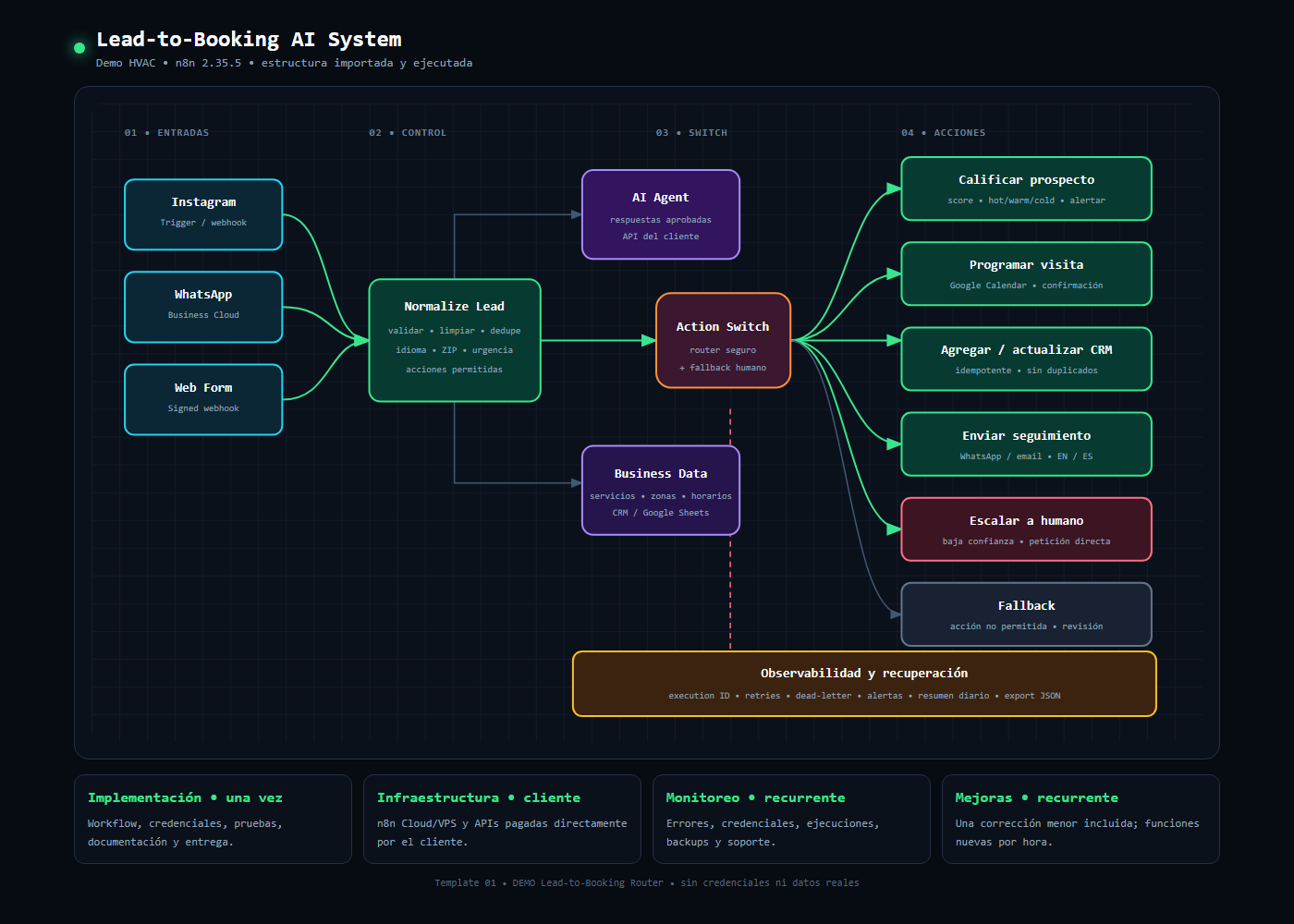Select the "Demo HVAC • n8n 2.35.5" subtitle
The image size is (1294, 924).
click(x=168, y=63)
